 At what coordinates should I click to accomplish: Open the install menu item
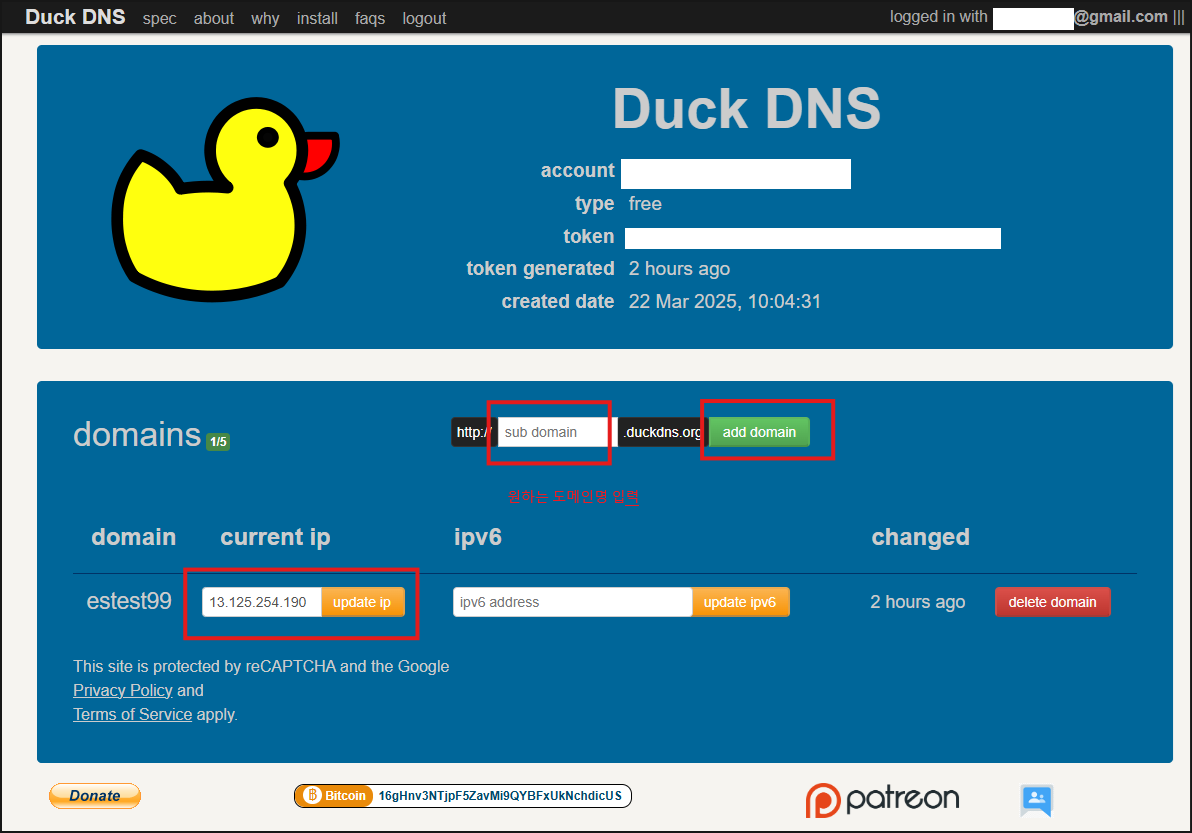tap(317, 18)
